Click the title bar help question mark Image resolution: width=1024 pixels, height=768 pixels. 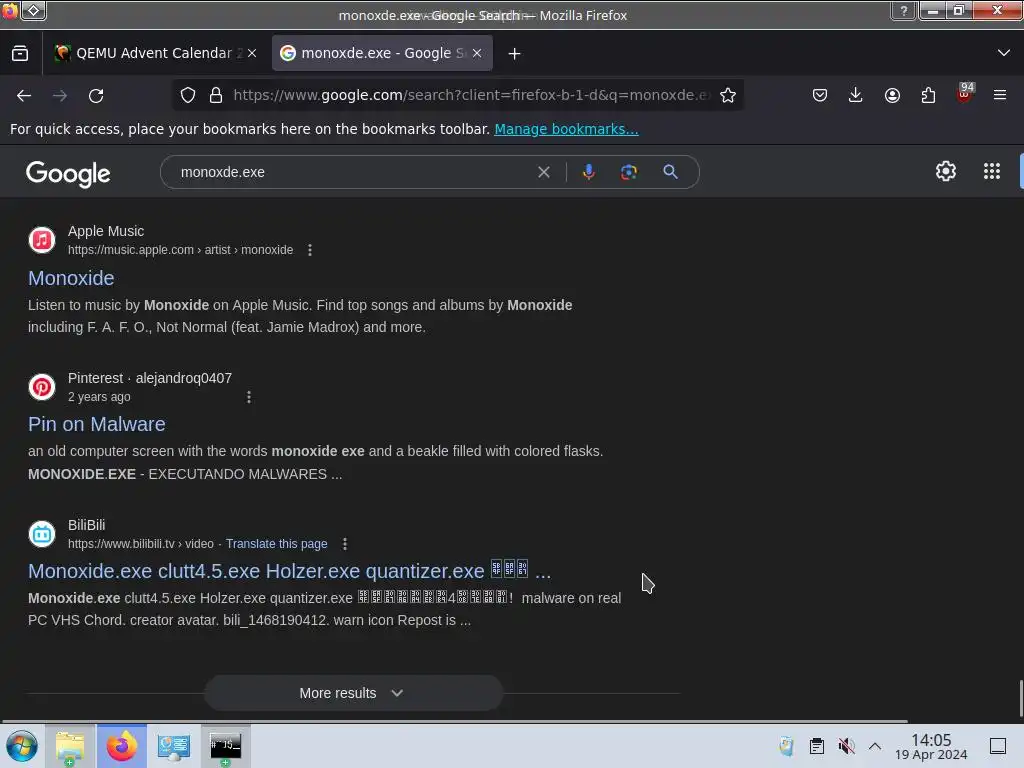(904, 11)
